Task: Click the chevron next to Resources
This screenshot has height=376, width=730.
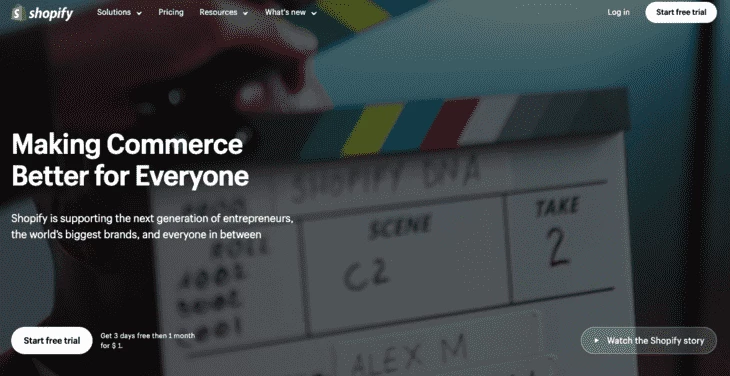Action: point(245,13)
